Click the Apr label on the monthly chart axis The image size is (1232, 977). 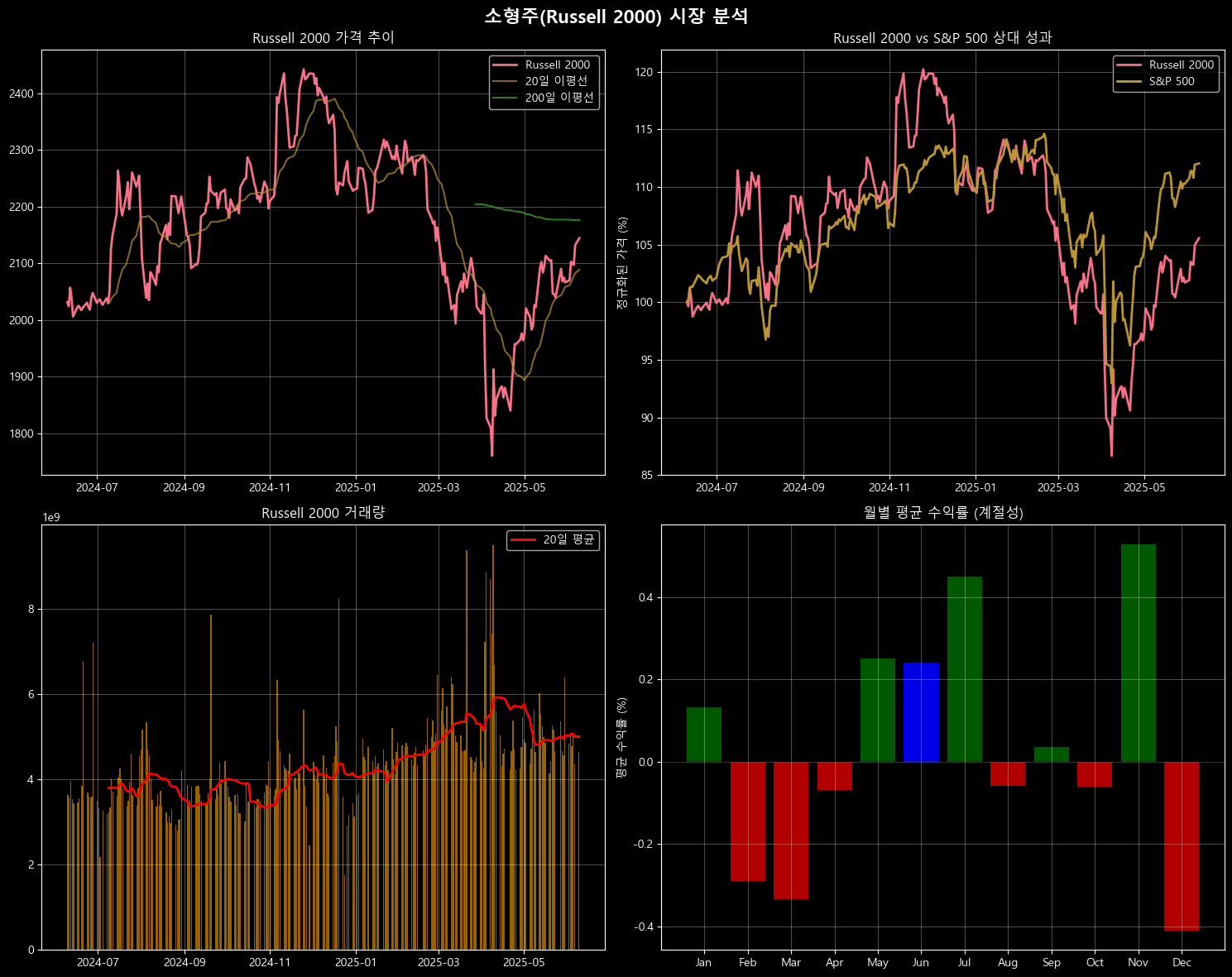(x=834, y=962)
